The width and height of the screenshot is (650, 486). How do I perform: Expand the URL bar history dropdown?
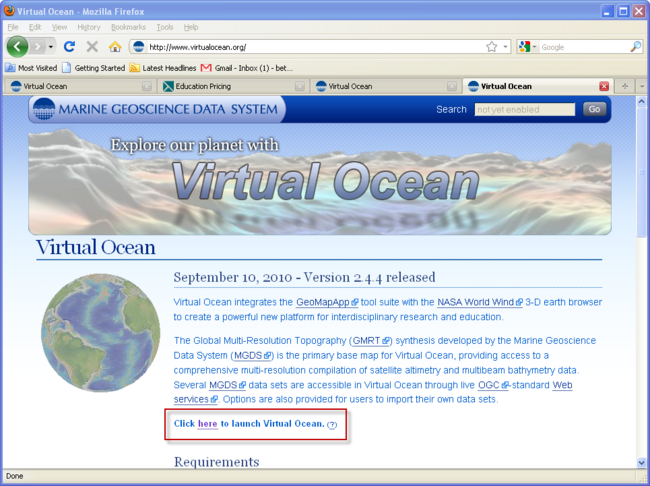tap(506, 47)
